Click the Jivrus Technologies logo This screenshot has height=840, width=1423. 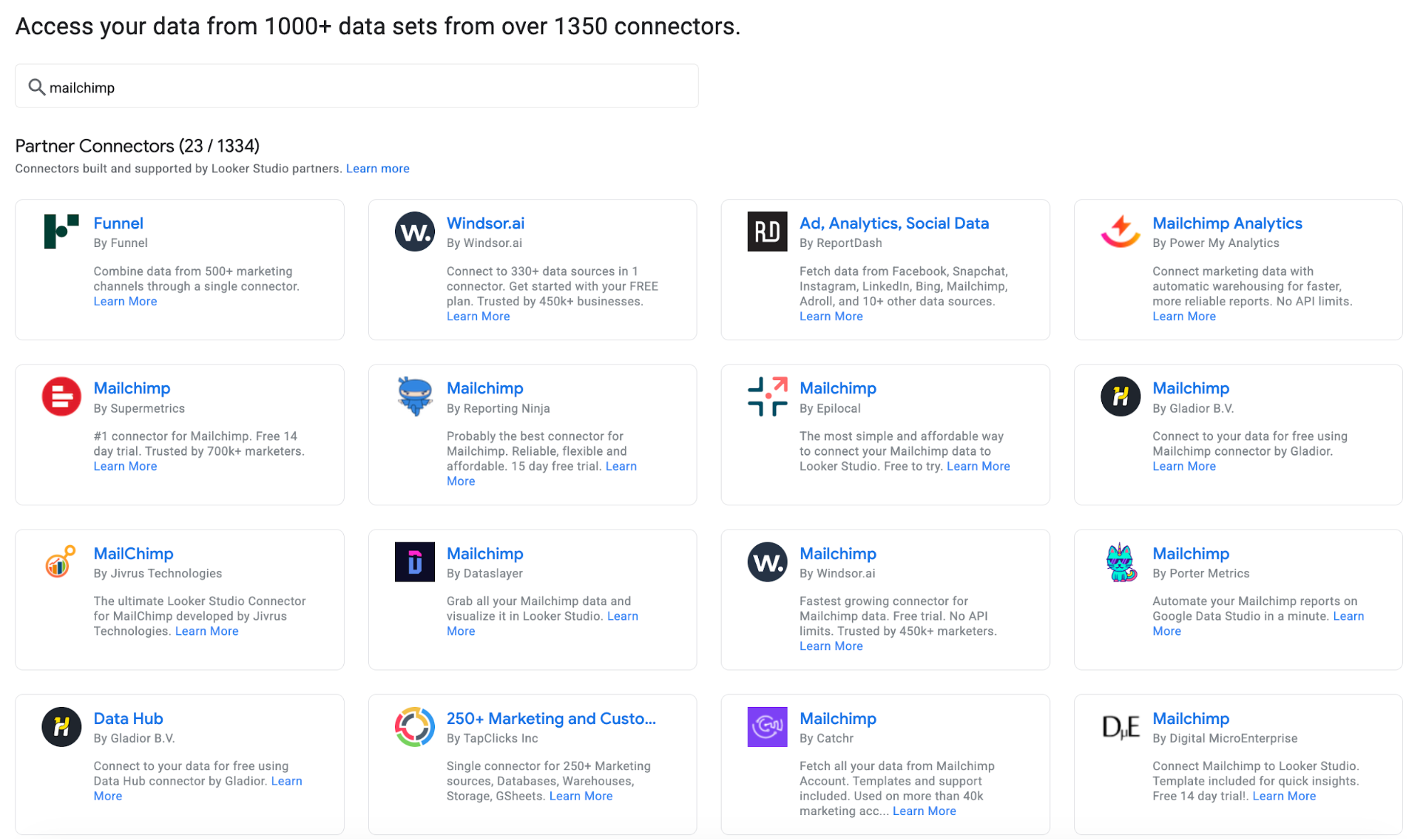[61, 561]
